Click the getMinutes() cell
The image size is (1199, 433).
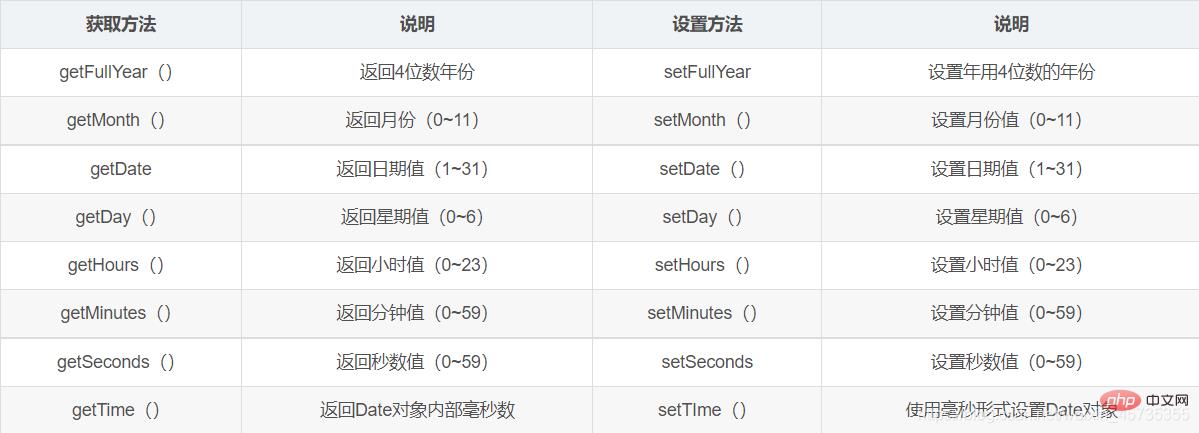116,313
